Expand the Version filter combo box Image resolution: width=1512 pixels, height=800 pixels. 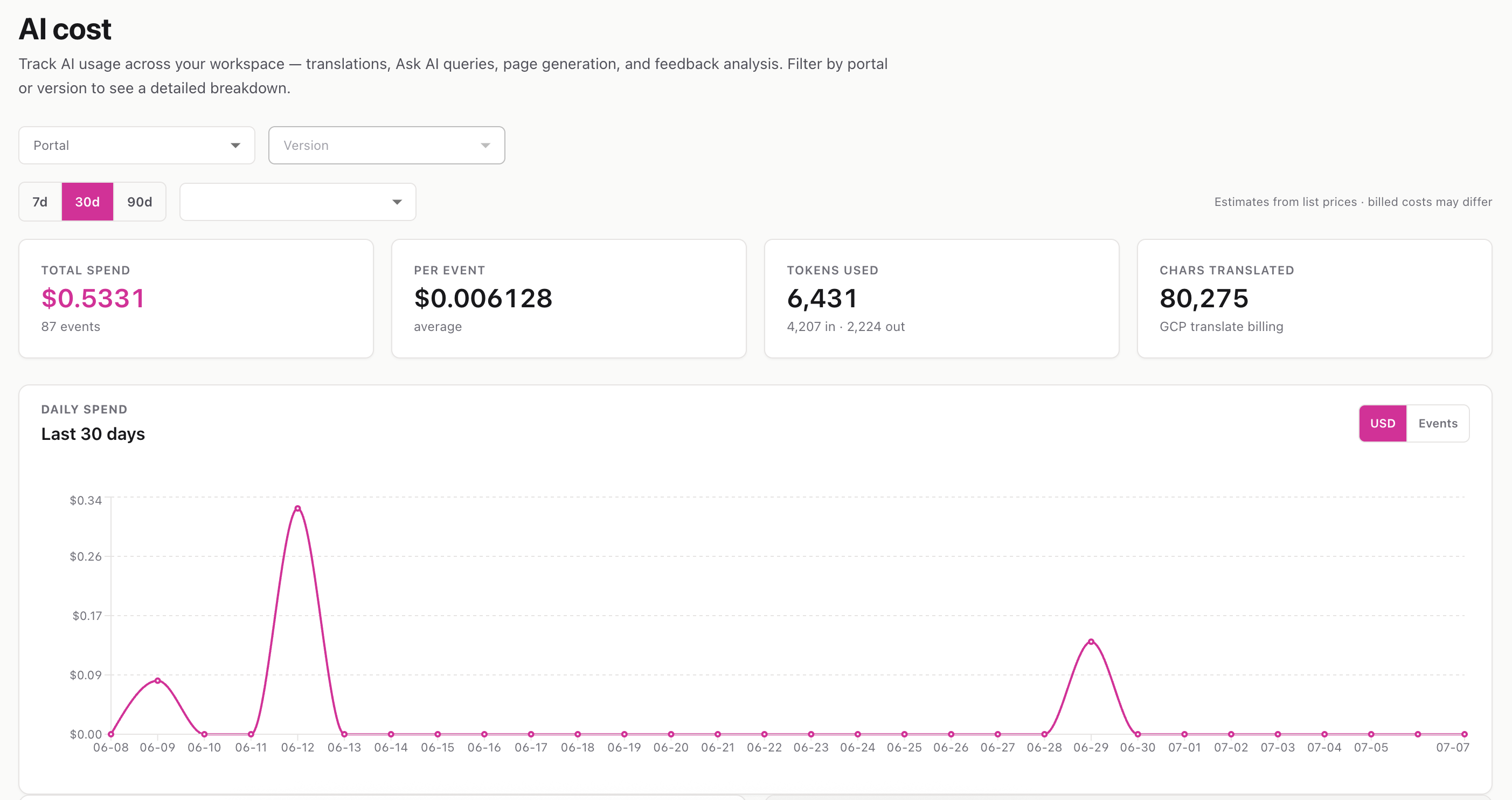pos(387,146)
